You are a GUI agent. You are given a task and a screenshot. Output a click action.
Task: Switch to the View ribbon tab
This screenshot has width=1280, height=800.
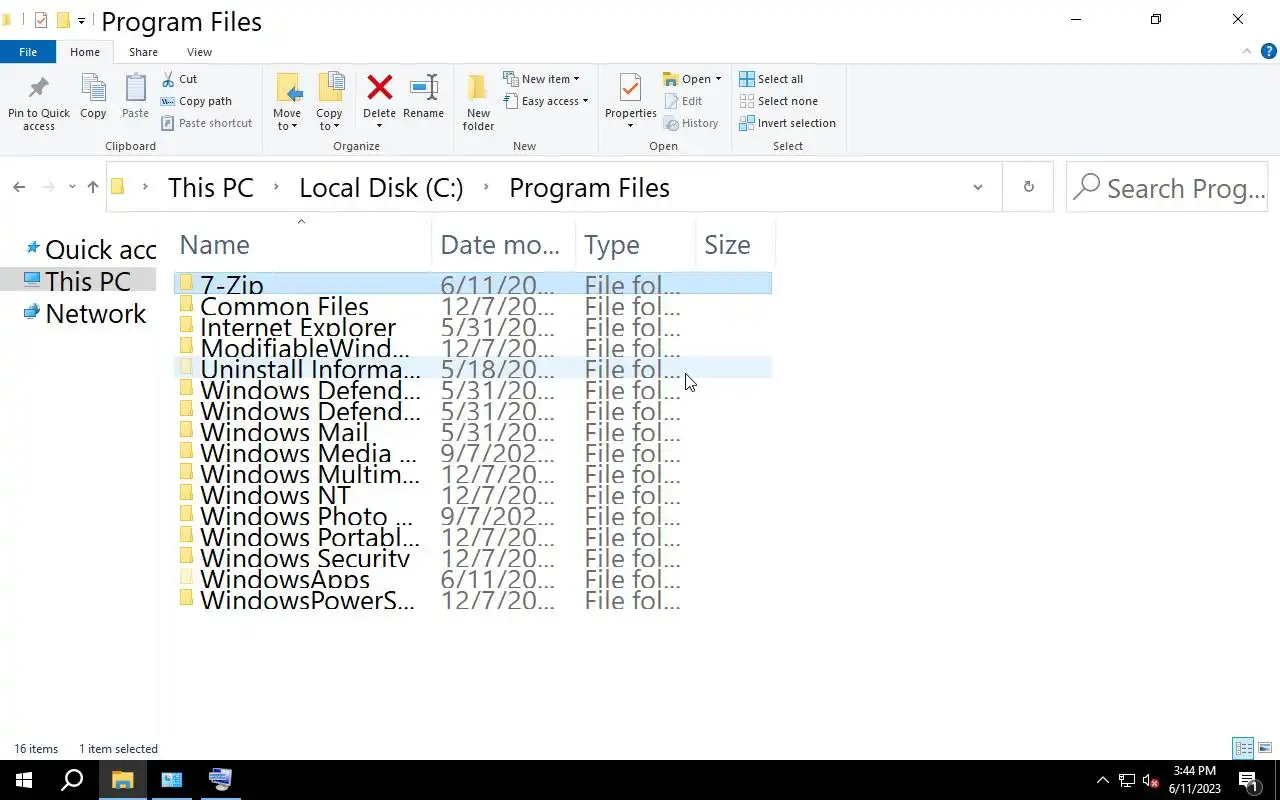point(199,52)
